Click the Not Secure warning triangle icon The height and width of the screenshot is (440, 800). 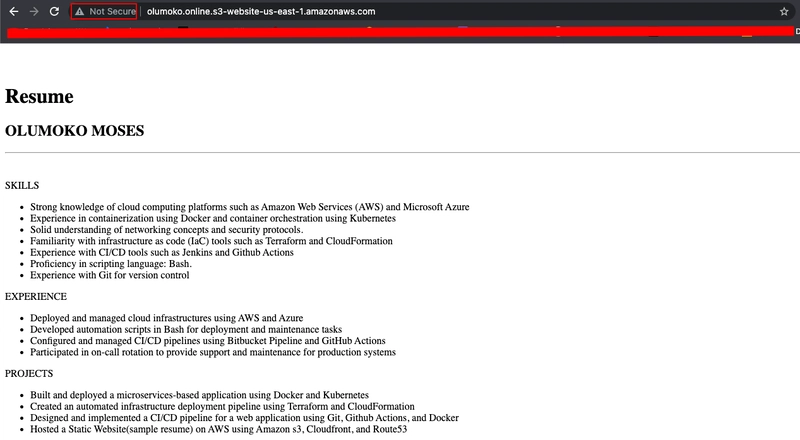79,12
